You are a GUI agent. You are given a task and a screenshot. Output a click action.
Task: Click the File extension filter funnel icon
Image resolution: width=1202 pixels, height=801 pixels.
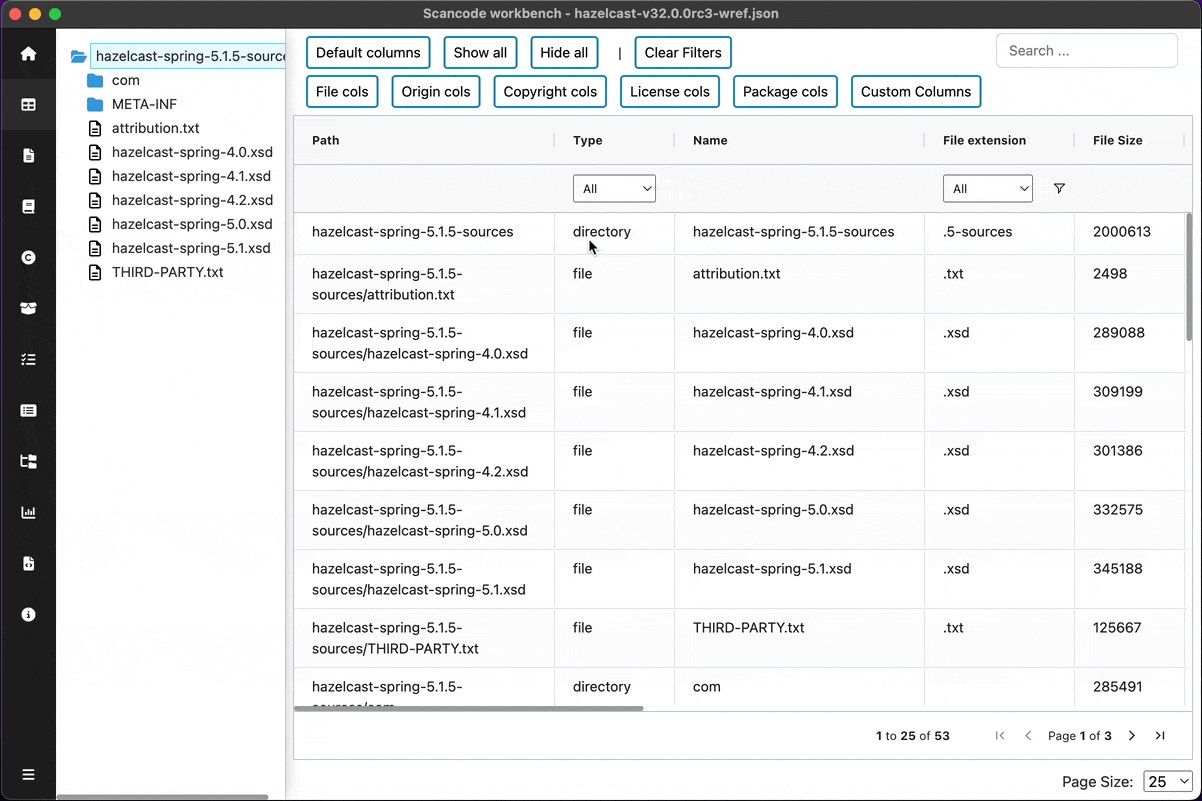point(1059,188)
